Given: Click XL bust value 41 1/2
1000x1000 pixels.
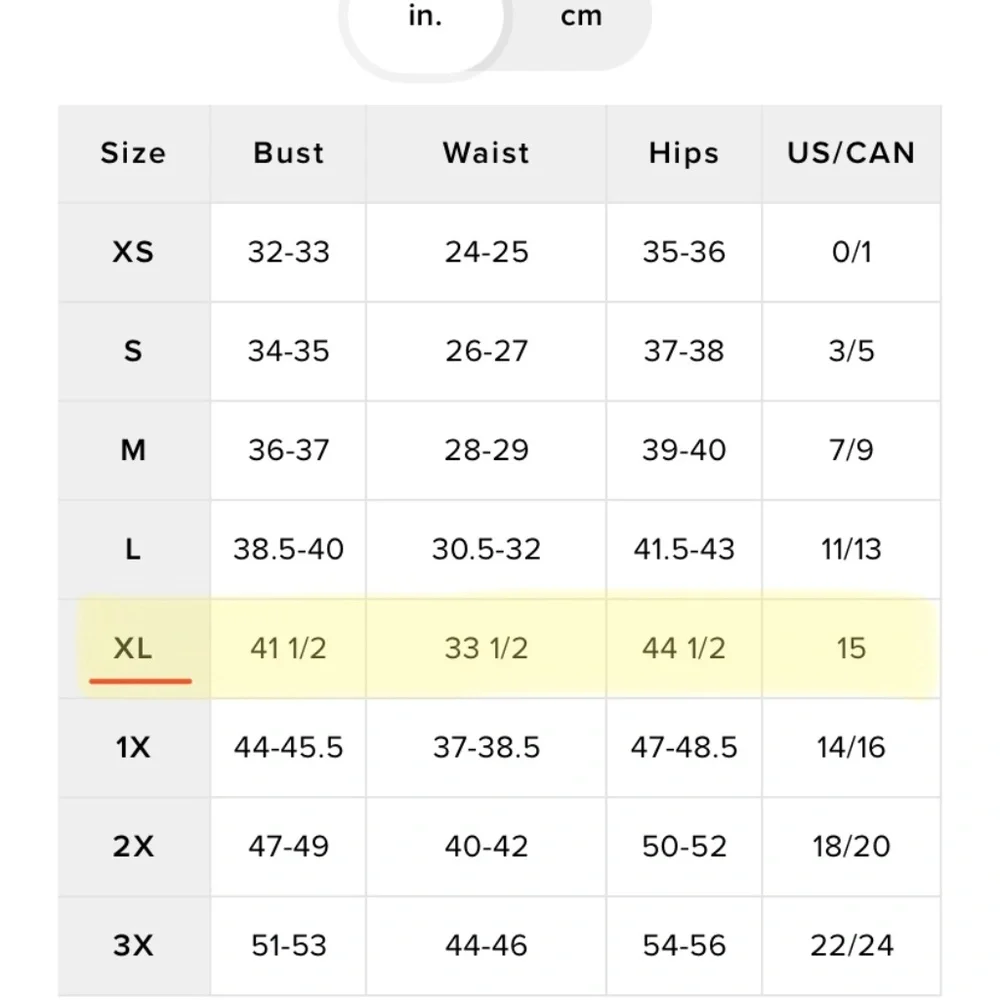Looking at the screenshot, I should (288, 648).
